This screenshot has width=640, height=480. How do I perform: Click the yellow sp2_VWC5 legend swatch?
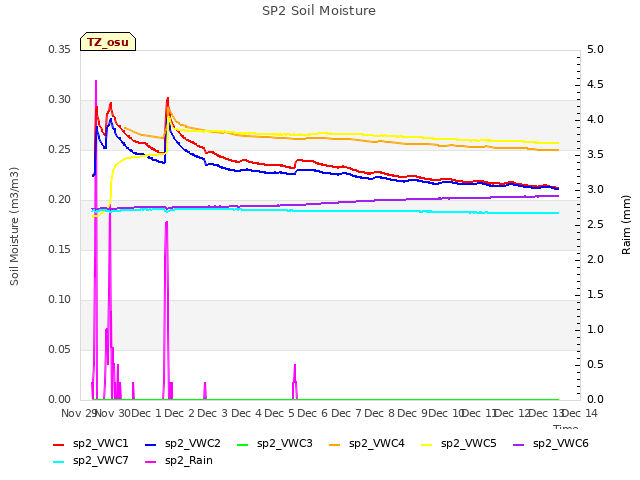click(427, 444)
